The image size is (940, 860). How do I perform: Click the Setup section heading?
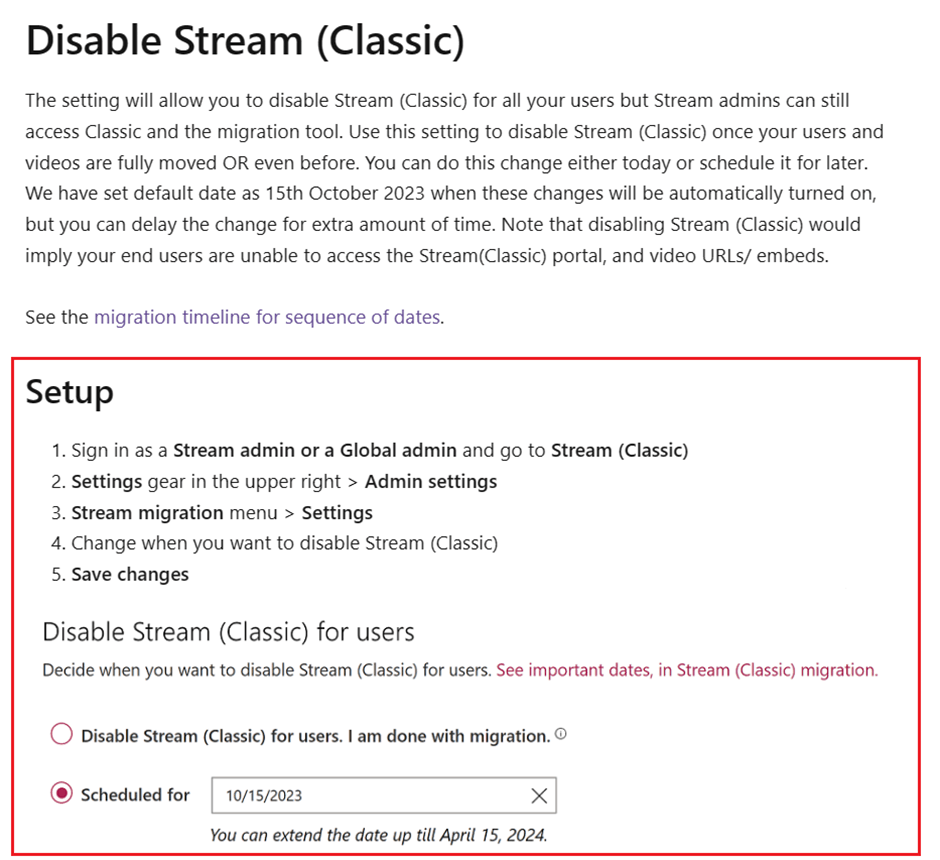point(68,393)
